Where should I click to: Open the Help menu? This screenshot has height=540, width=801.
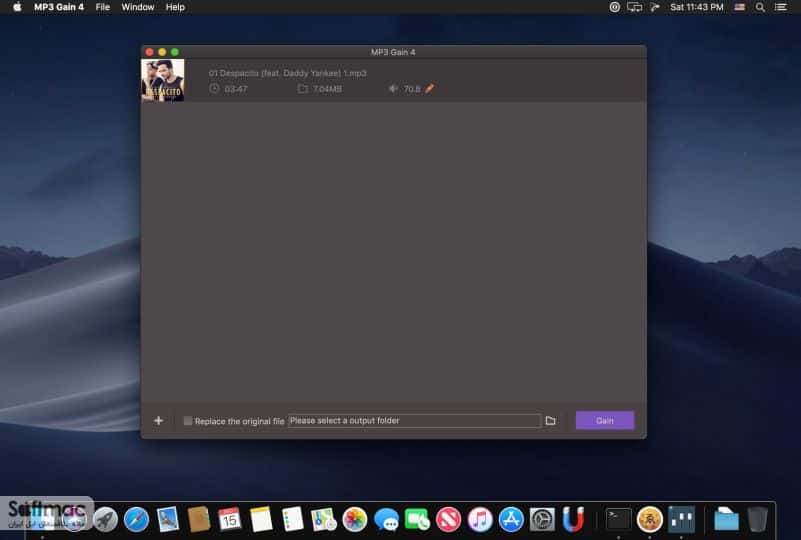[x=175, y=7]
